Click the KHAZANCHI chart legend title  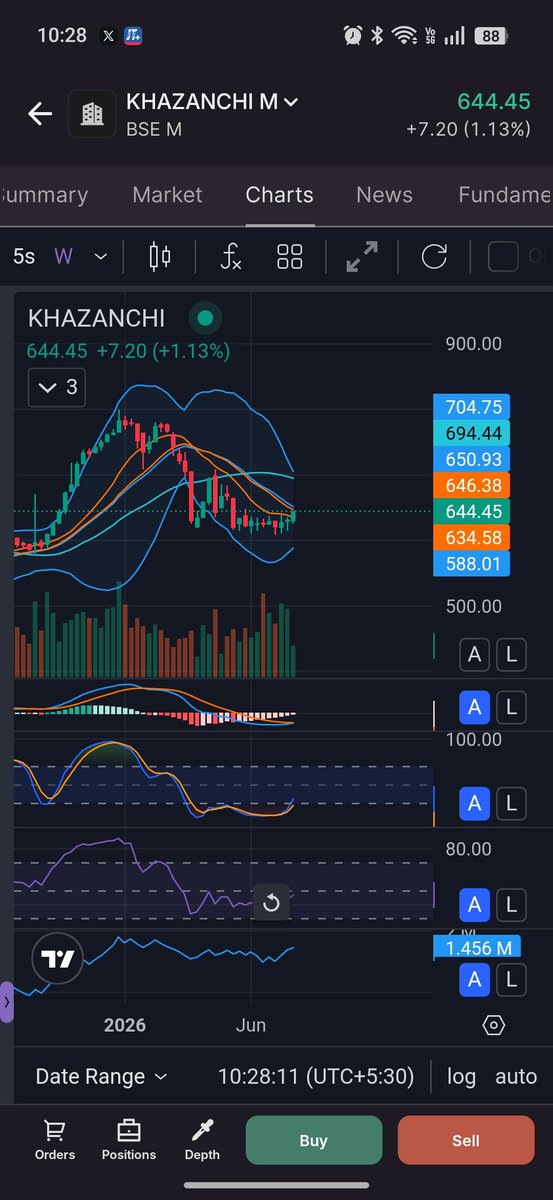(x=96, y=319)
